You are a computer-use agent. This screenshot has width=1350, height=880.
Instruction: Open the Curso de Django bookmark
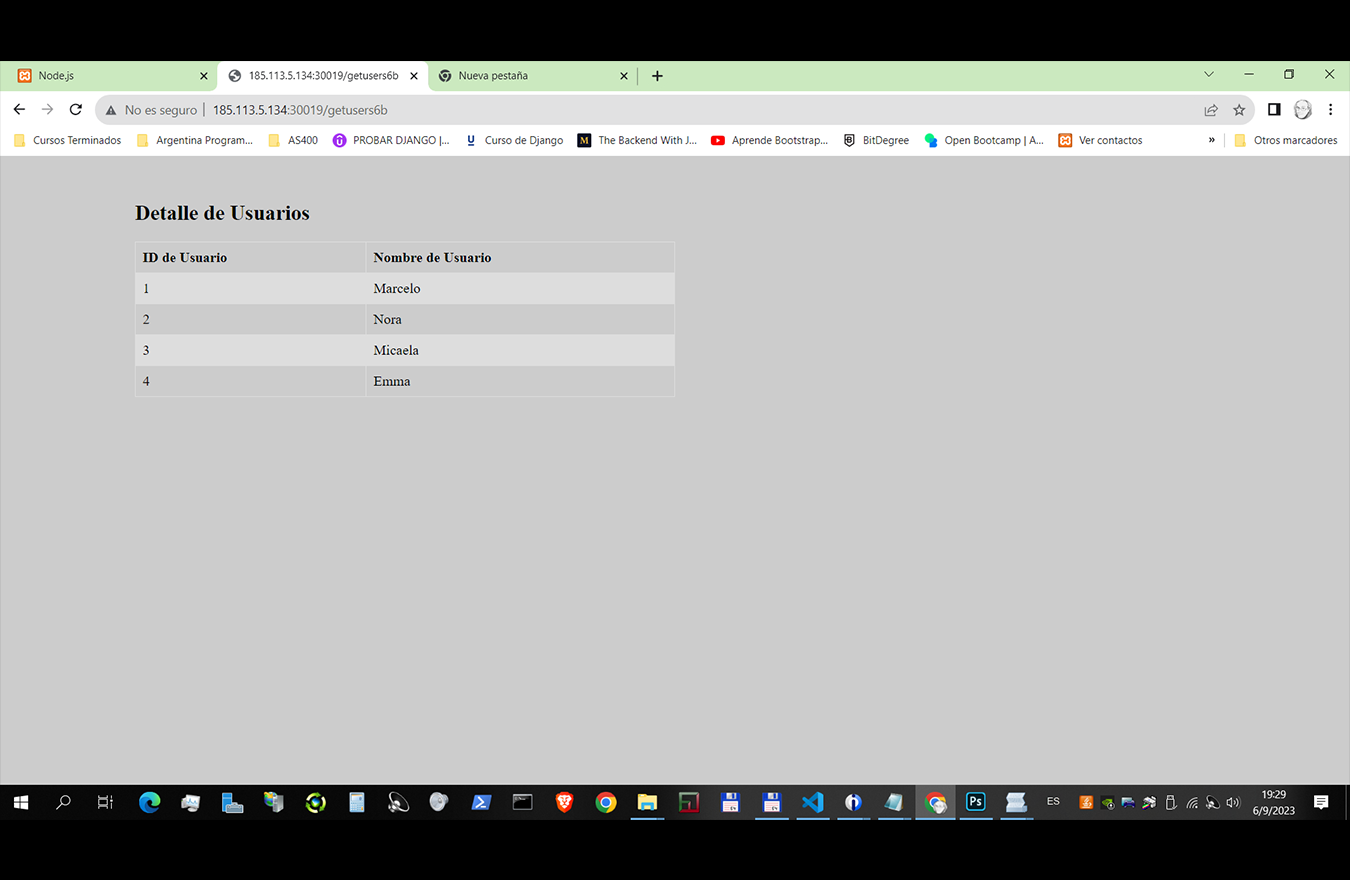[523, 140]
